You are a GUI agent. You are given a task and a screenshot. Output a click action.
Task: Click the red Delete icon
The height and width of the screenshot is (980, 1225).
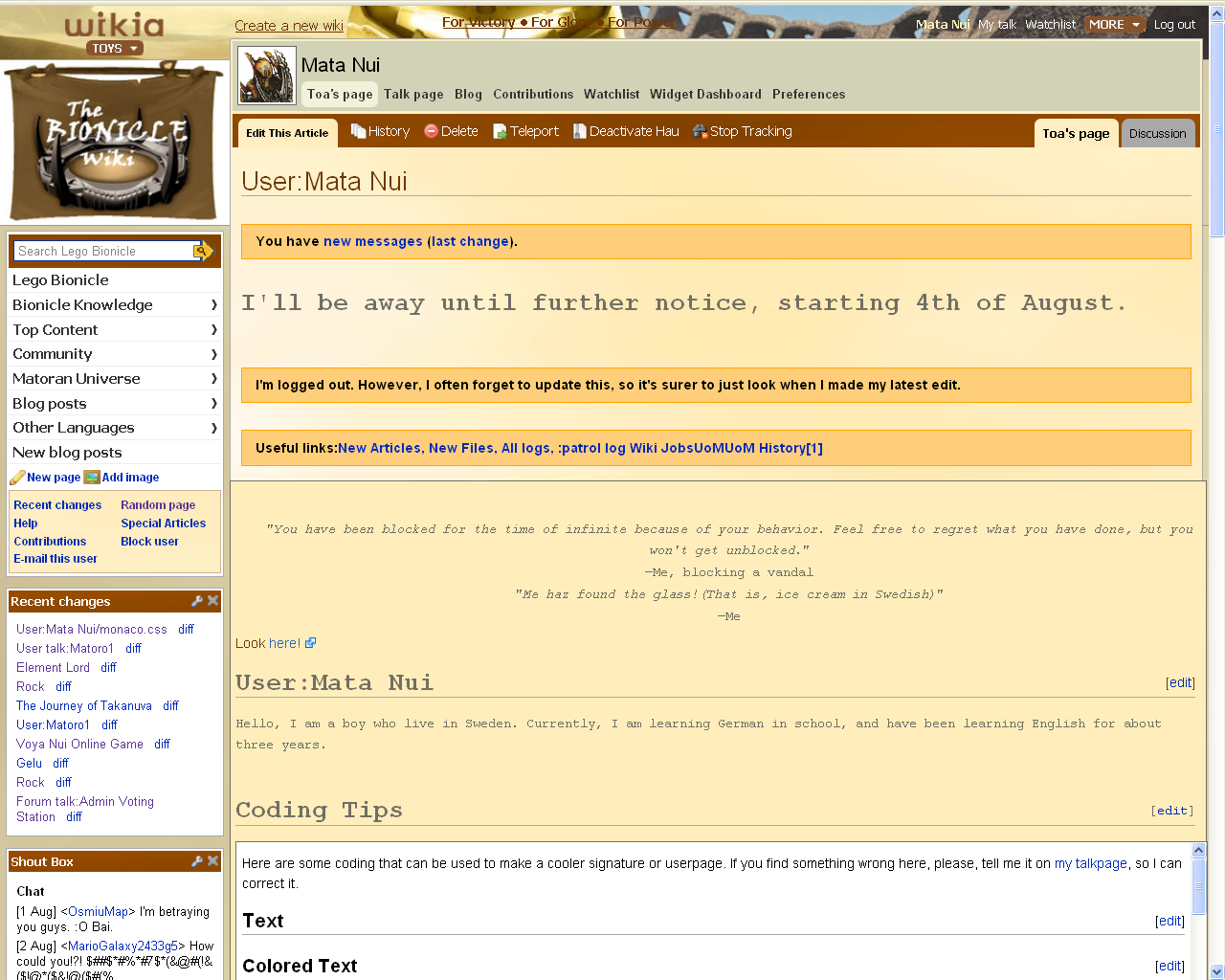coord(431,131)
